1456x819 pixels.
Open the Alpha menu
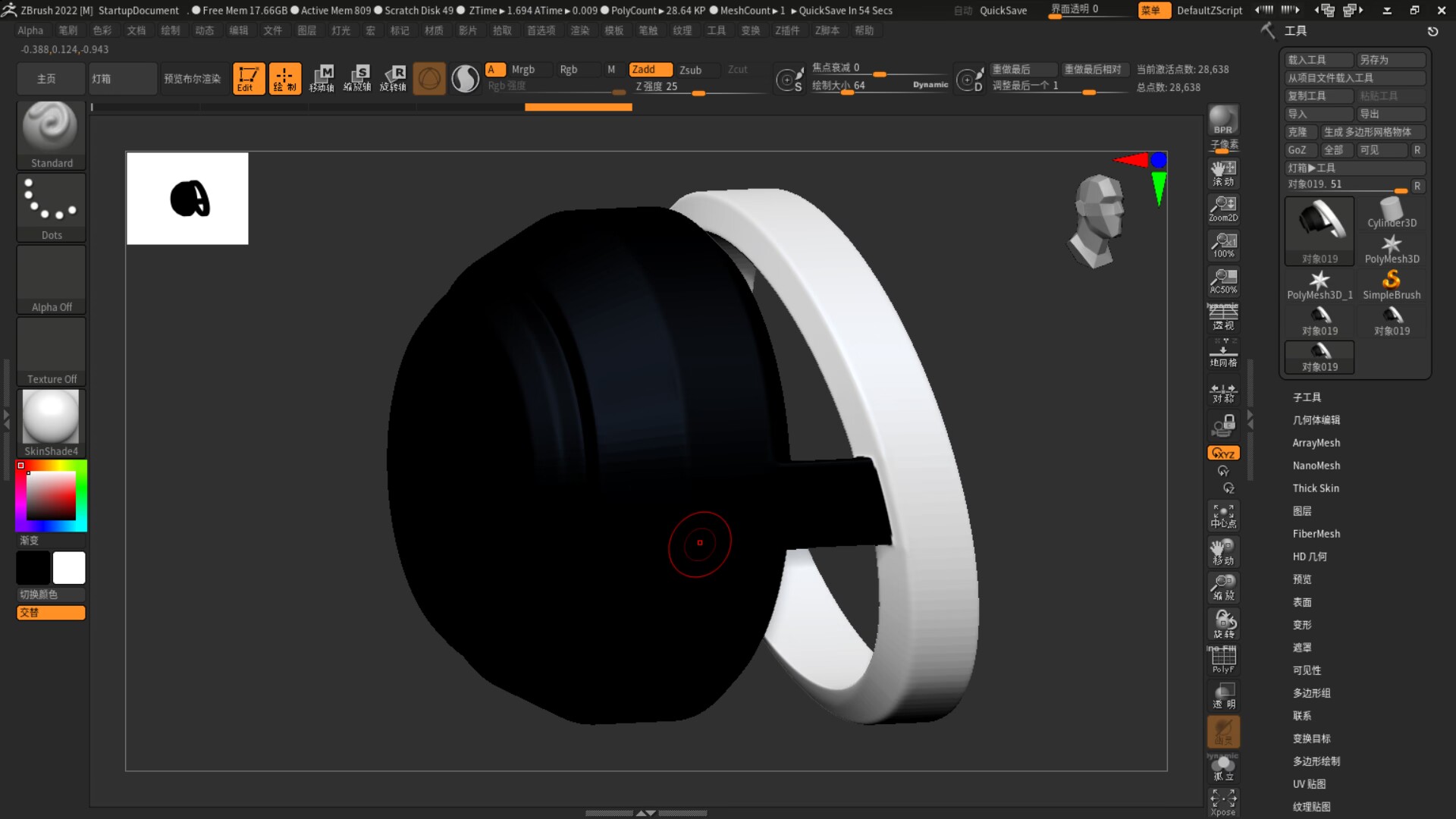[30, 30]
